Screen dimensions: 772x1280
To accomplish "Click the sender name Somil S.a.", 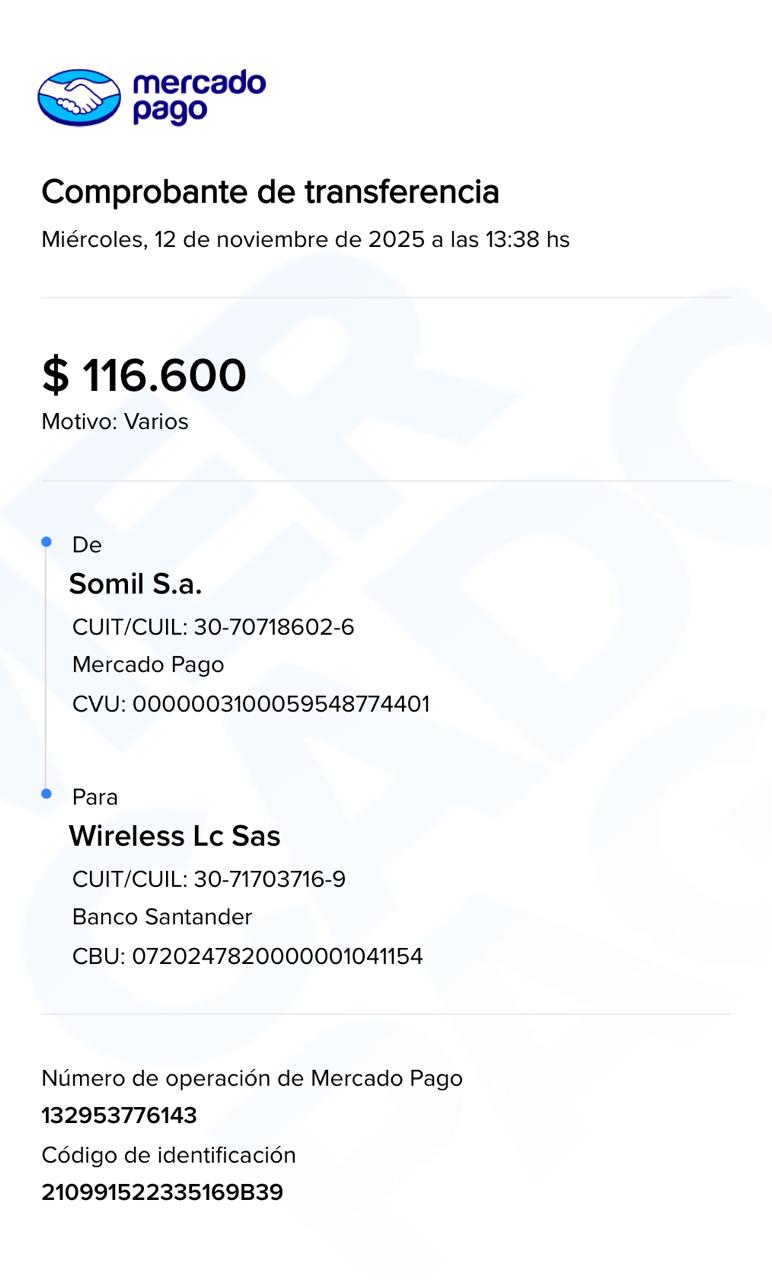I will [135, 584].
